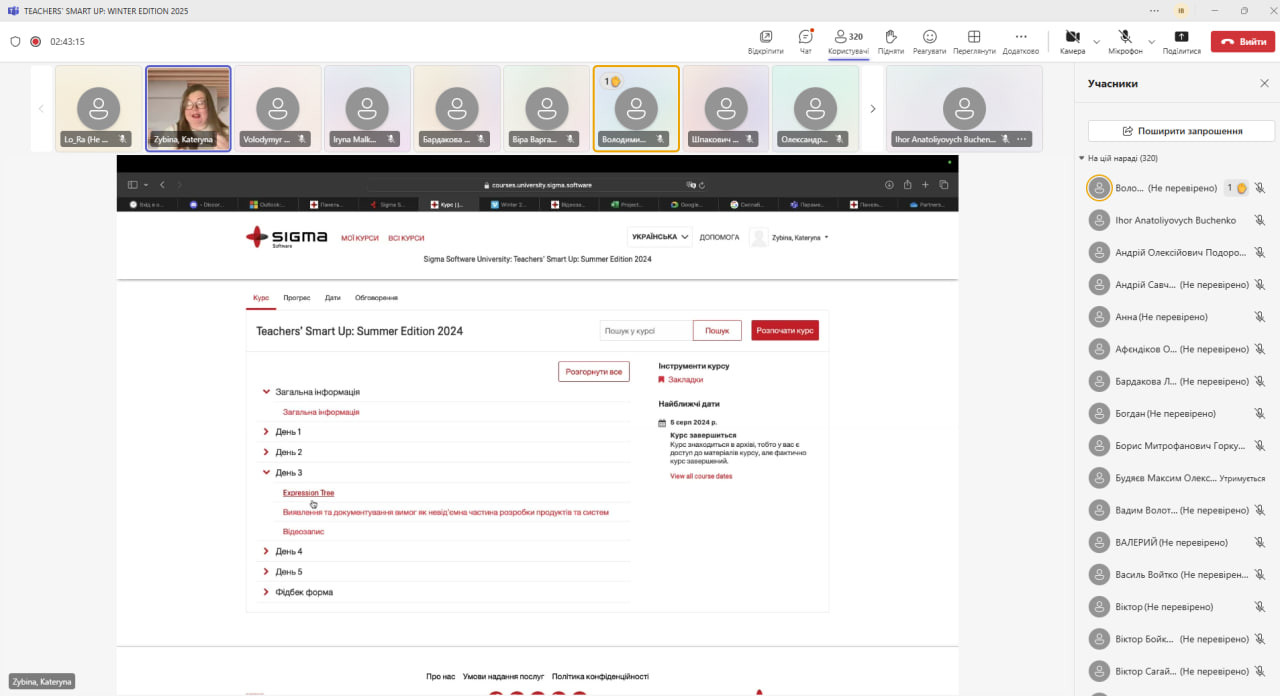
Task: Switch to the Прогрес tab
Action: [296, 298]
